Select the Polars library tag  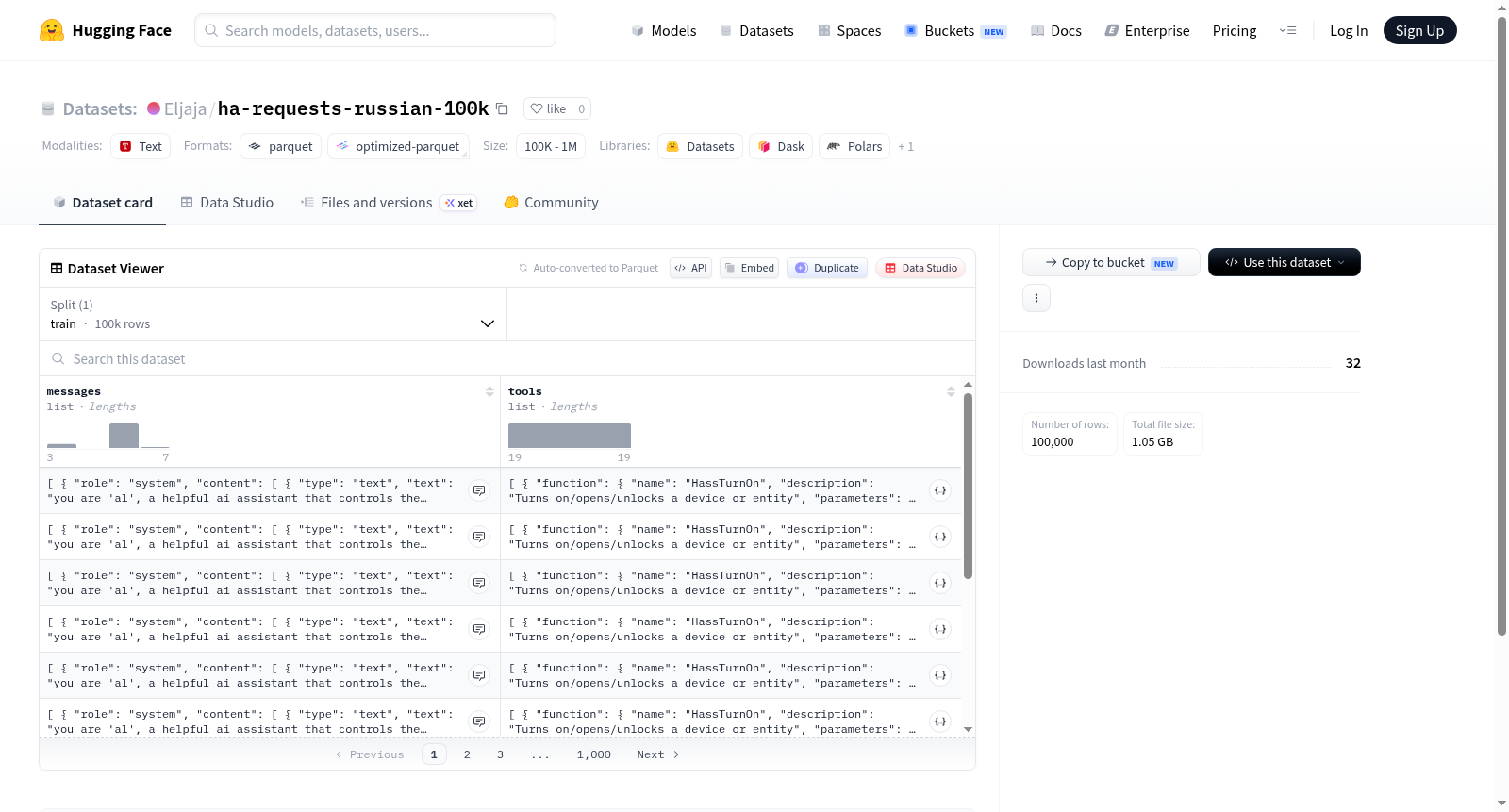click(x=854, y=146)
